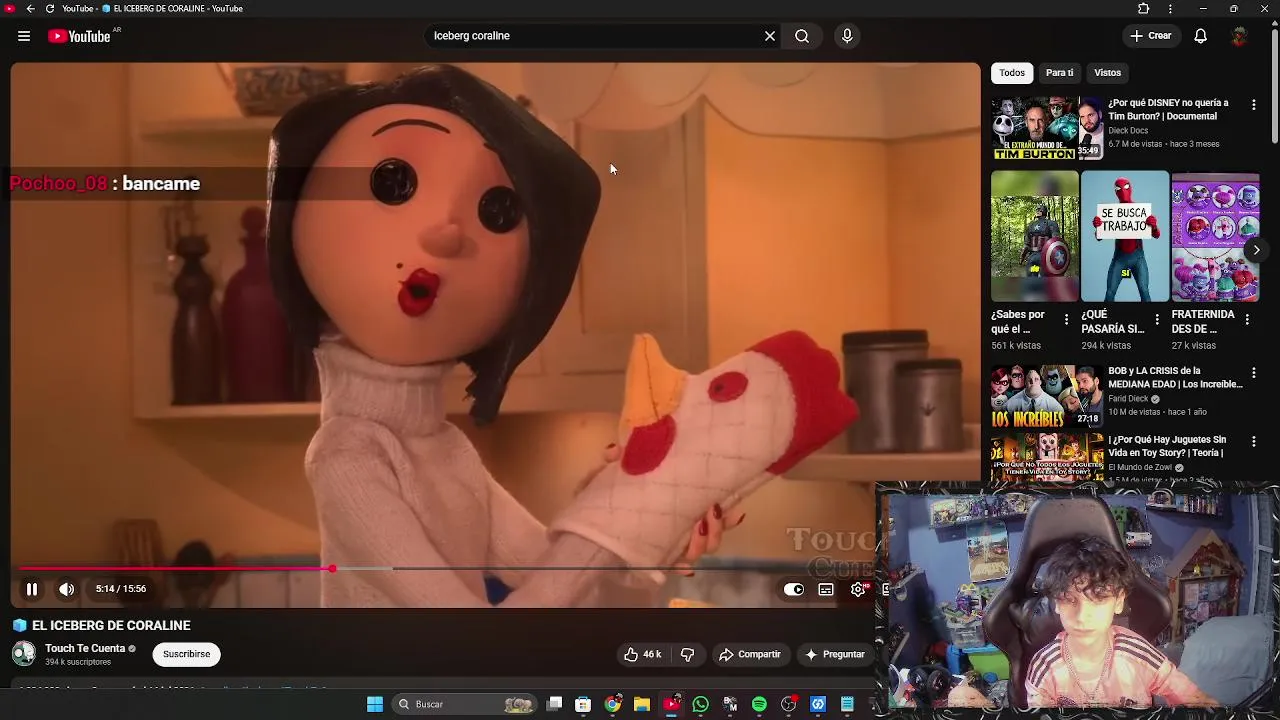Open OBS Studio from the taskbar
The width and height of the screenshot is (1280, 720).
point(789,705)
